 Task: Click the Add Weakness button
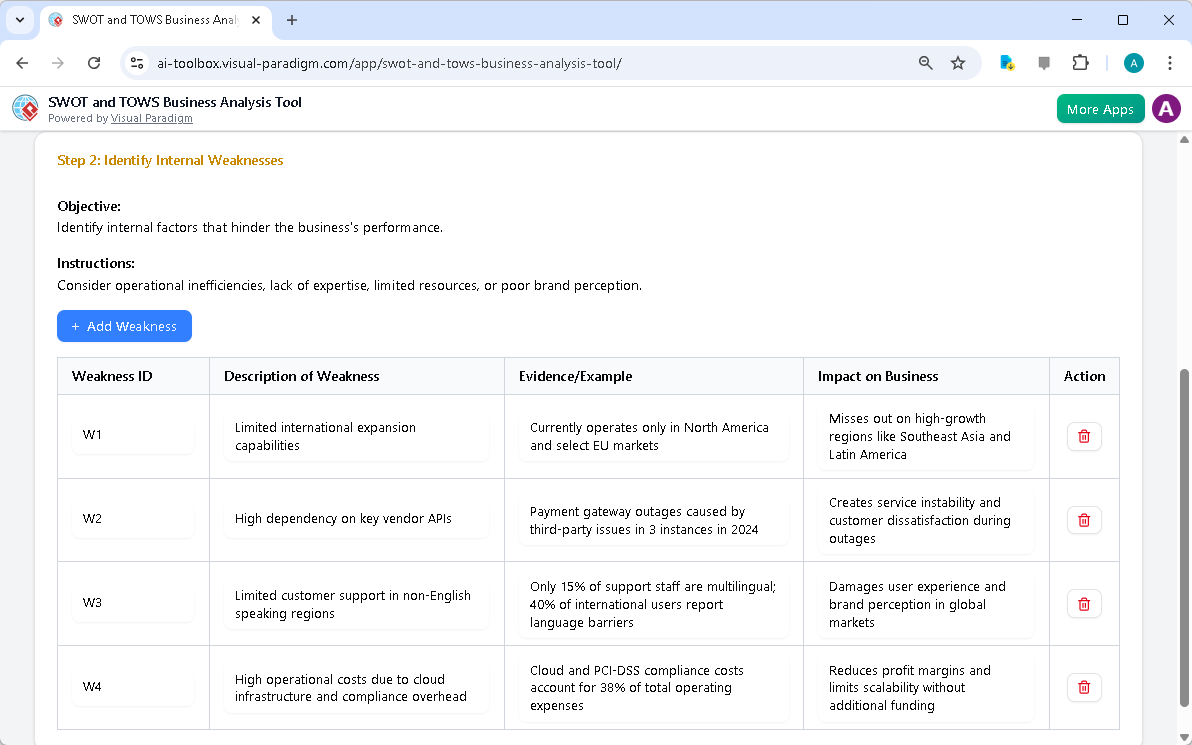click(x=124, y=326)
